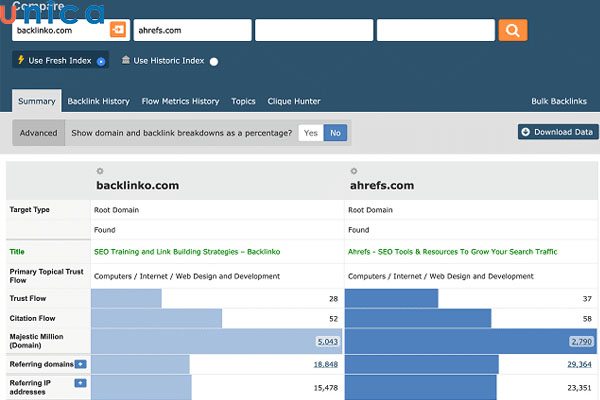
Task: Click the ahrefs.com column heading
Action: 382,185
